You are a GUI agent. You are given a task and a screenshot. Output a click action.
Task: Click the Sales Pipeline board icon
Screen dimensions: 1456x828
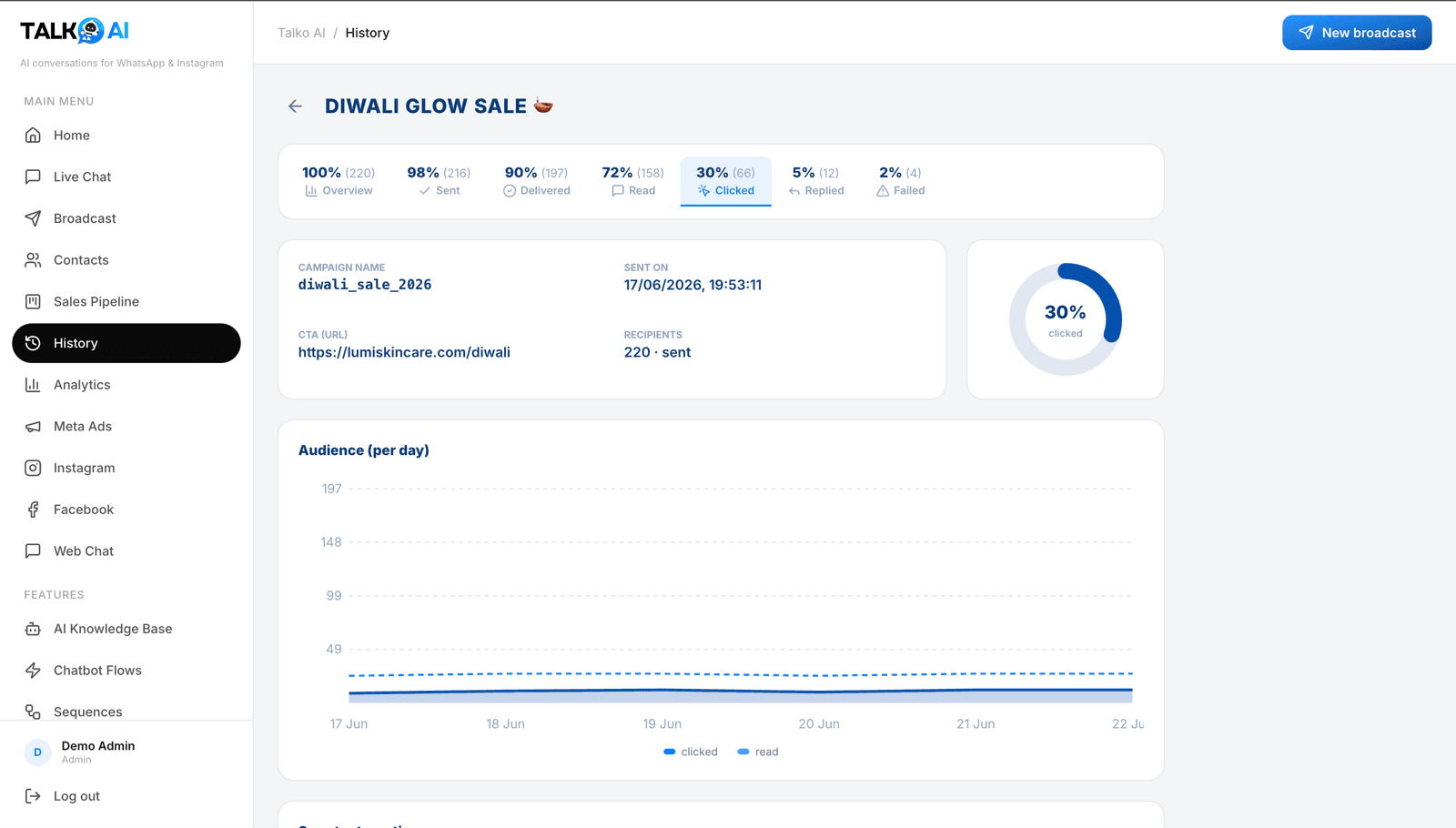(33, 301)
